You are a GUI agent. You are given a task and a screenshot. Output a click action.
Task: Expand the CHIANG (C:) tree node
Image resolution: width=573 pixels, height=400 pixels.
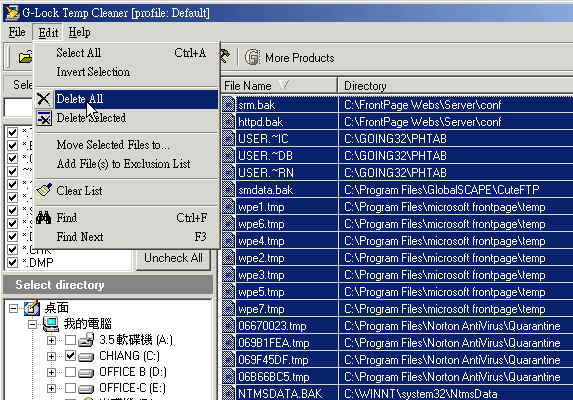coord(52,356)
